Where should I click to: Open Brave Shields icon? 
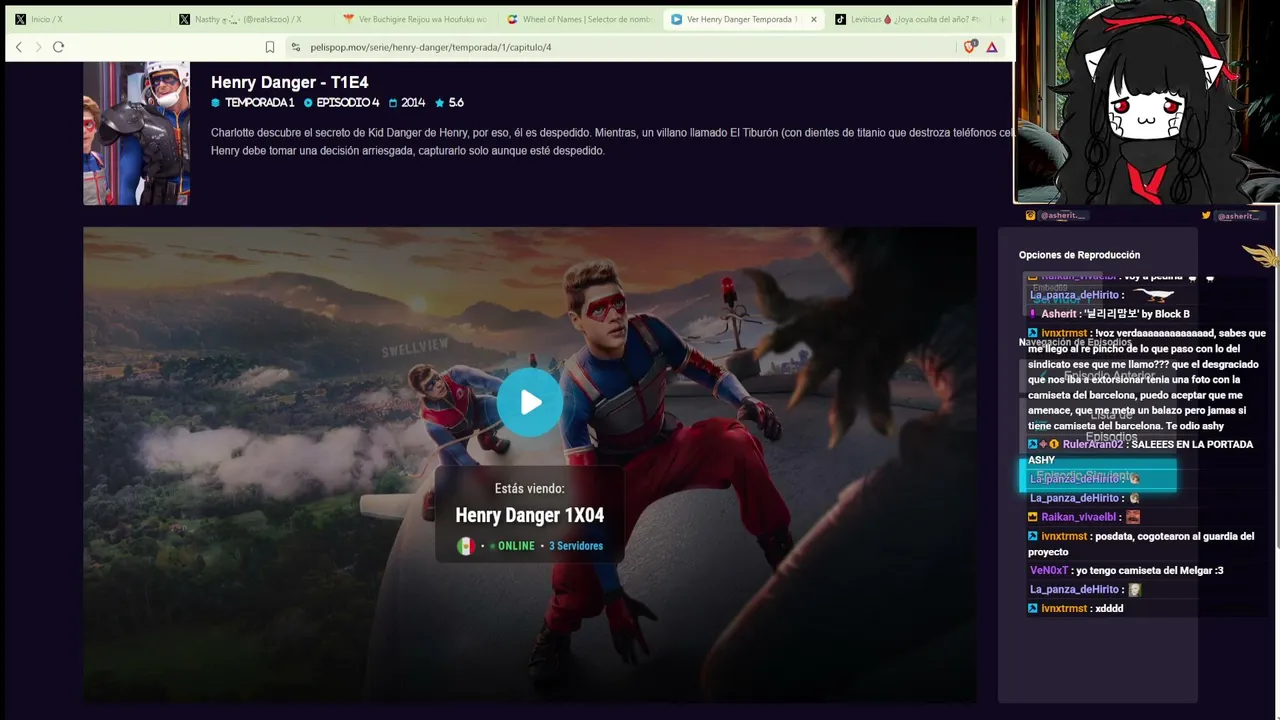(969, 47)
